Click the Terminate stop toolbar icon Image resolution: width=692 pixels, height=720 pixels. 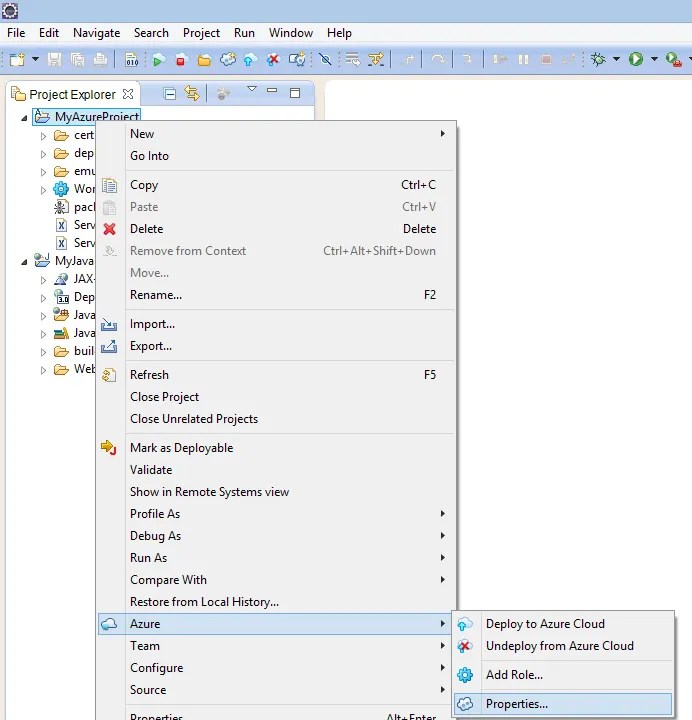546,59
